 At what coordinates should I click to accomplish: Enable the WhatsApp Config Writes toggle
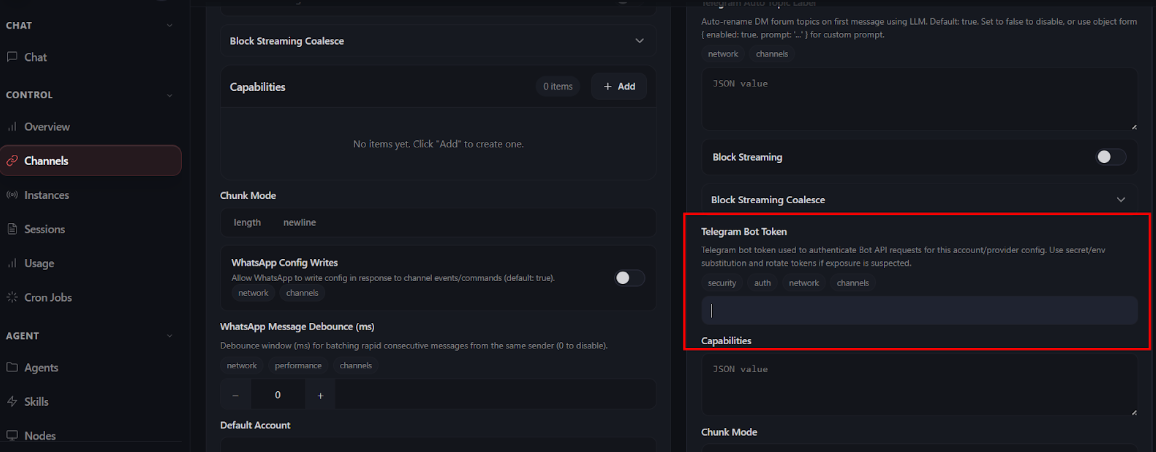[629, 278]
